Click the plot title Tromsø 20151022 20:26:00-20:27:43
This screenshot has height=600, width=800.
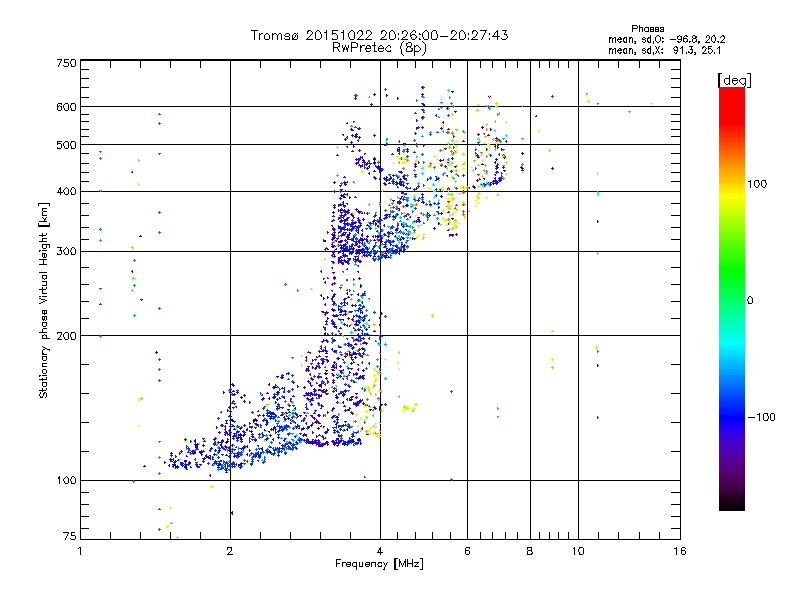[x=380, y=35]
